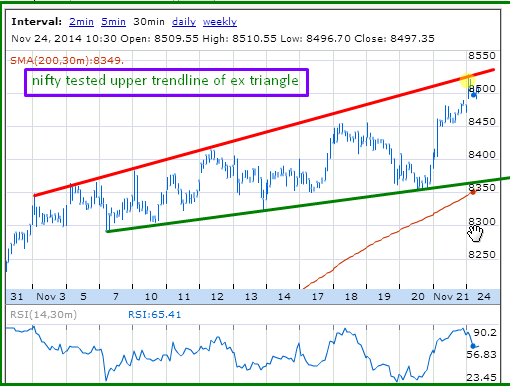Click the Close: 8497.35 readout
The image size is (510, 386).
tap(395, 39)
